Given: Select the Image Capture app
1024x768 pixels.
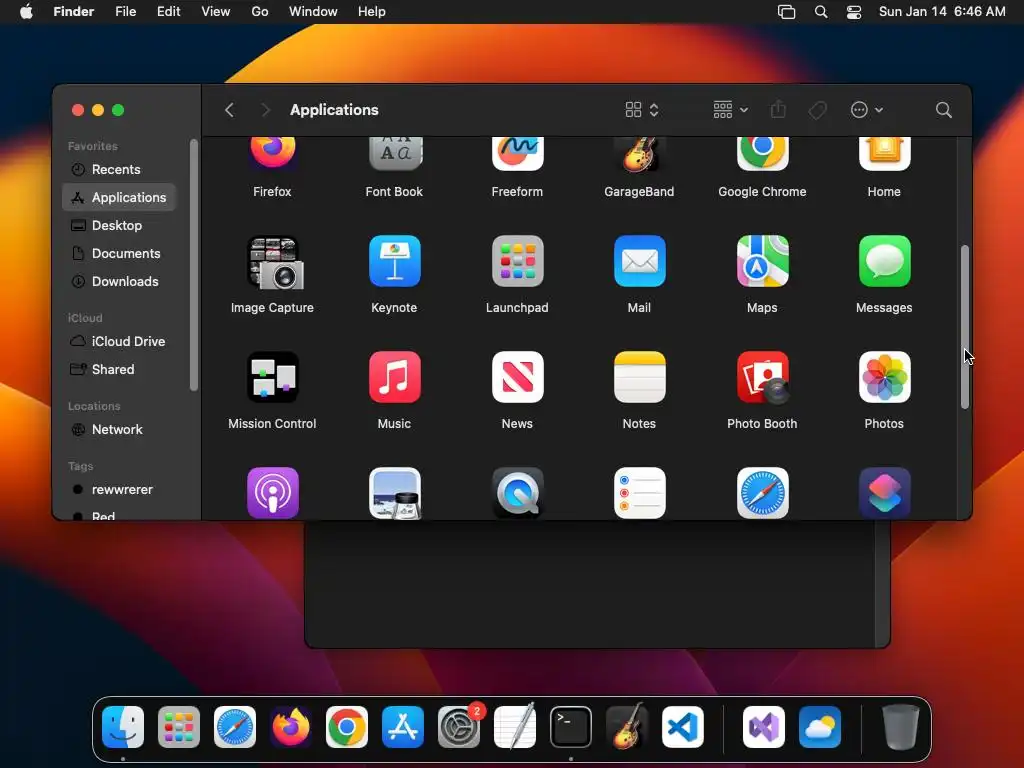Looking at the screenshot, I should tap(274, 263).
